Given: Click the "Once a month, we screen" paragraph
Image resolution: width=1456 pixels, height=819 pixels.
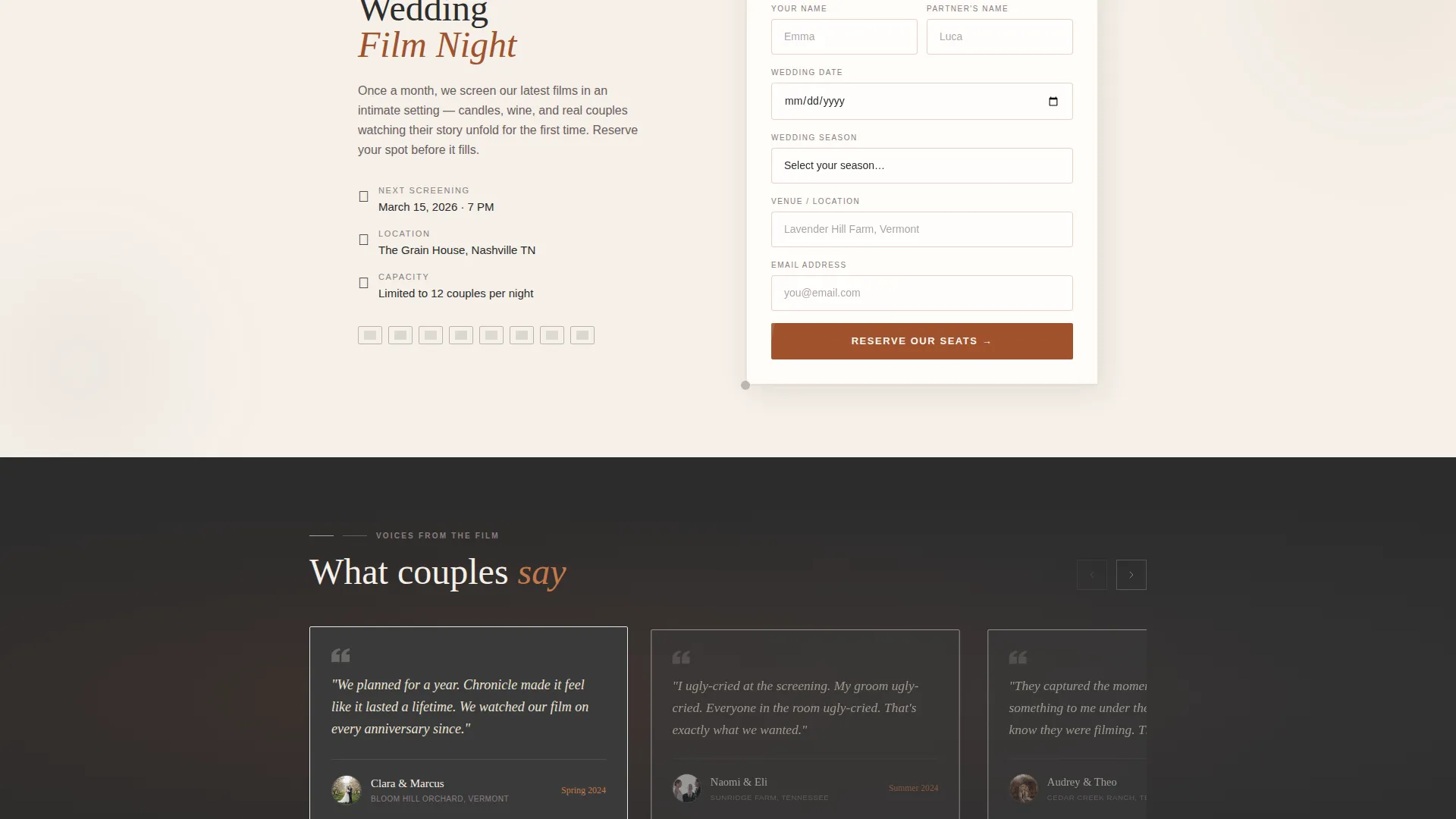Looking at the screenshot, I should pyautogui.click(x=498, y=120).
